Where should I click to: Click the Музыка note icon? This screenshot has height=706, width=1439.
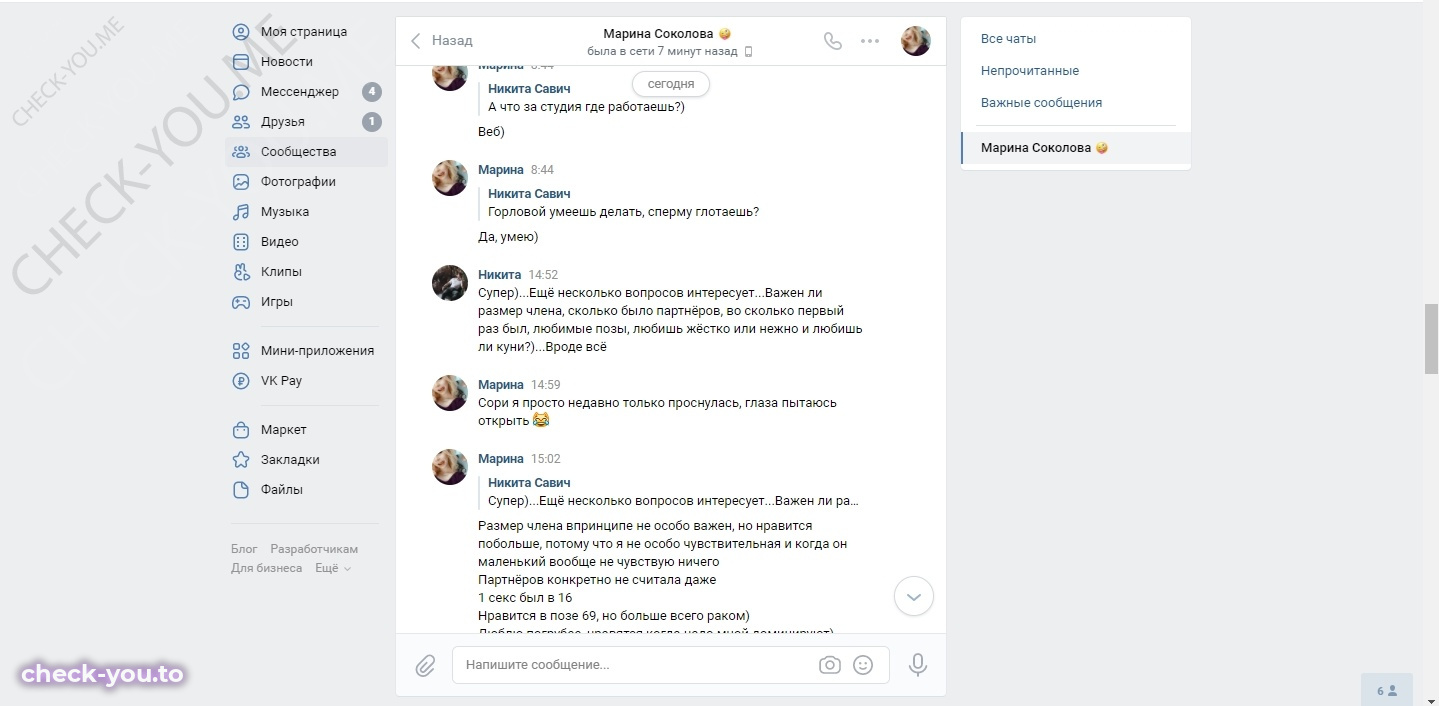click(x=241, y=212)
